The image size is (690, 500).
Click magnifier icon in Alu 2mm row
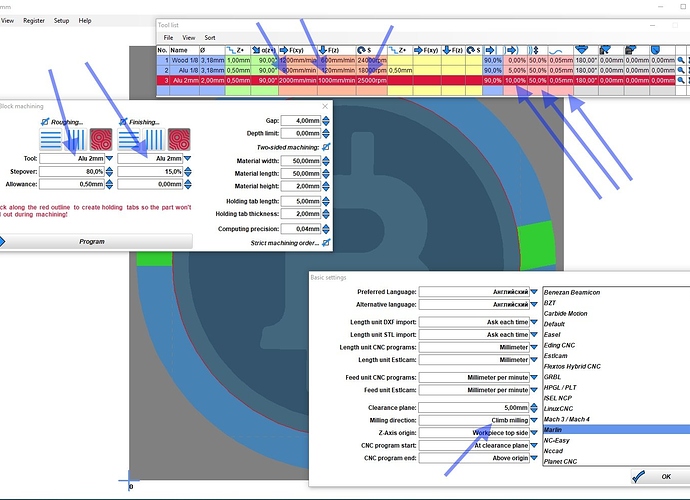(681, 81)
